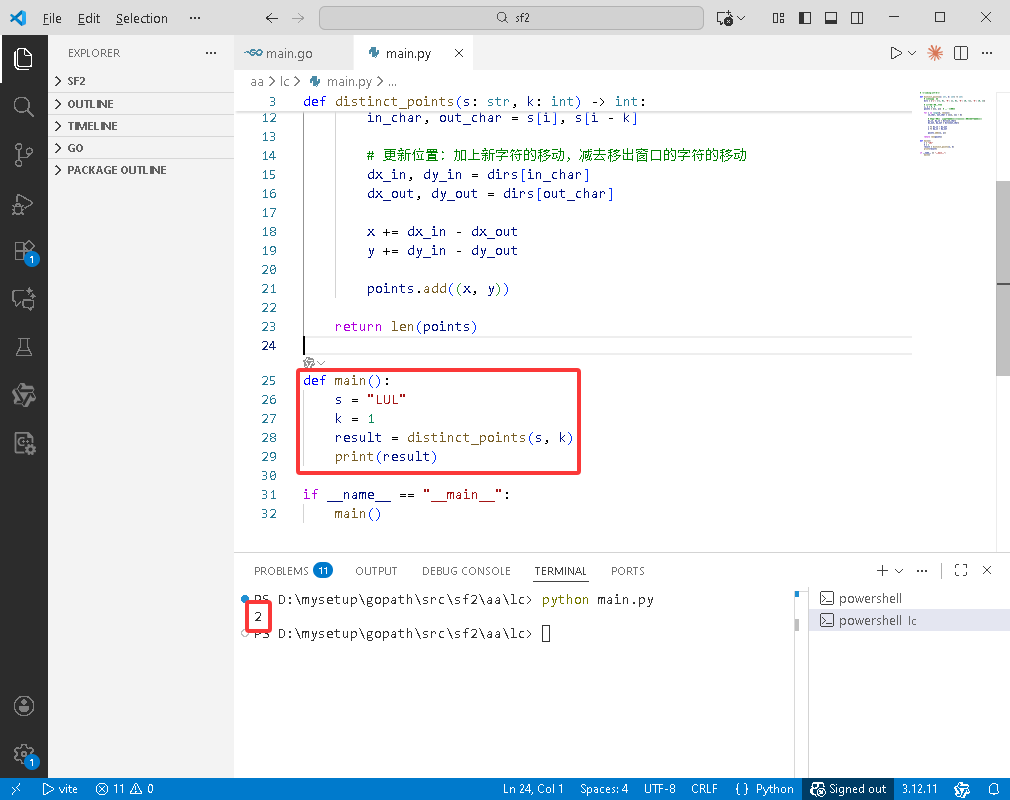This screenshot has height=800, width=1010.
Task: Open editor More Actions ellipsis
Action: (x=987, y=53)
